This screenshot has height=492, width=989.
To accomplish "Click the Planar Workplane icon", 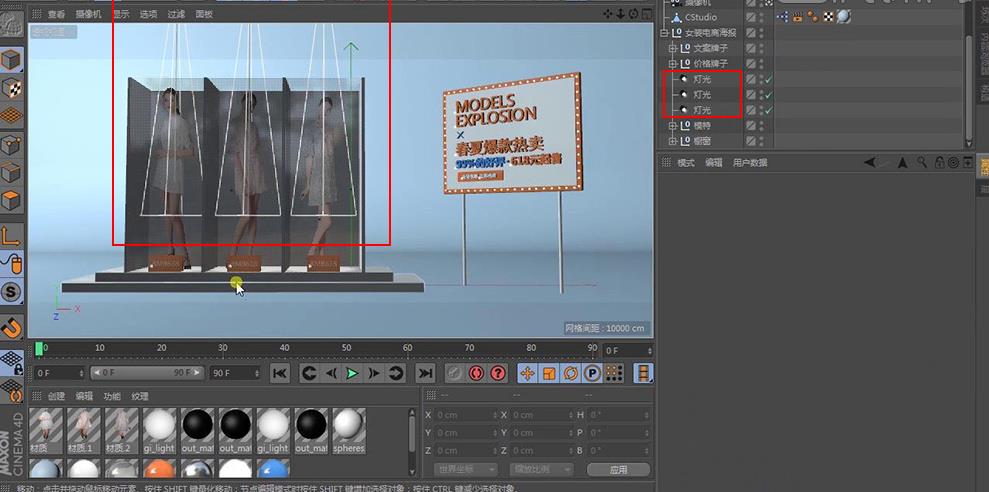I will 11,390.
